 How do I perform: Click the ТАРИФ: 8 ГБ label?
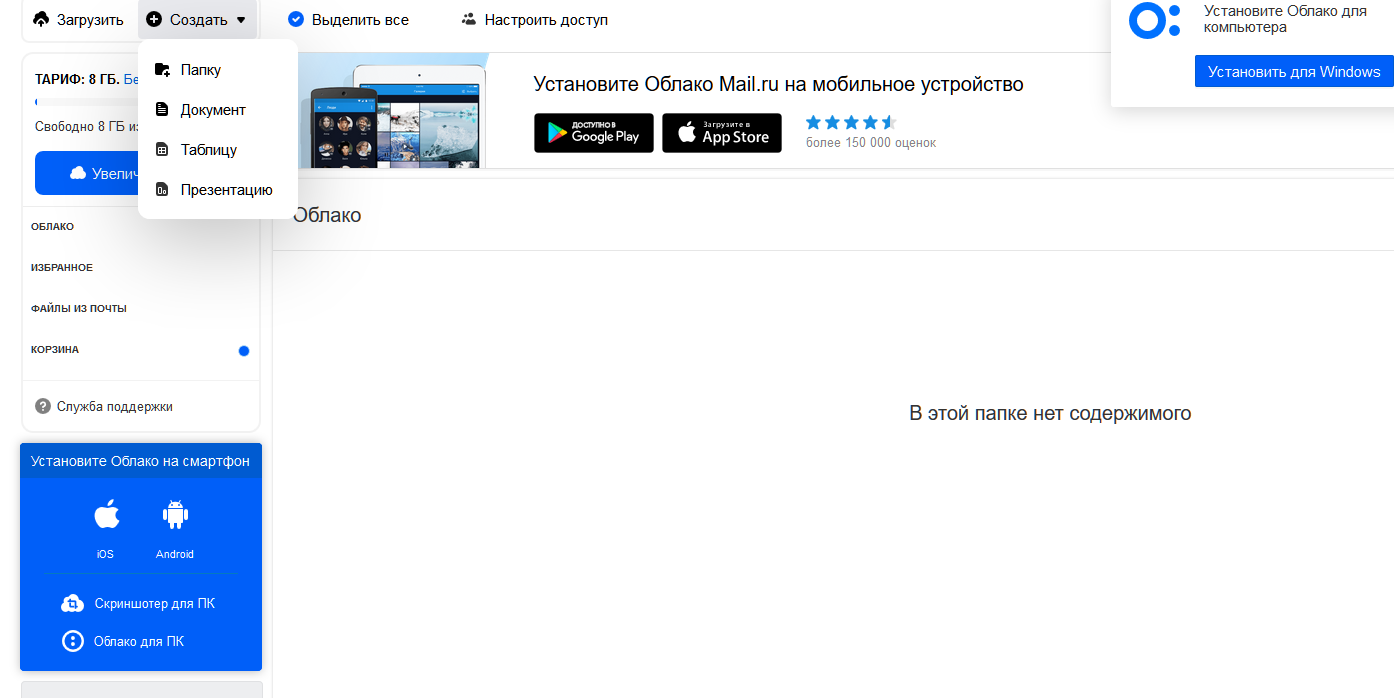tap(77, 78)
